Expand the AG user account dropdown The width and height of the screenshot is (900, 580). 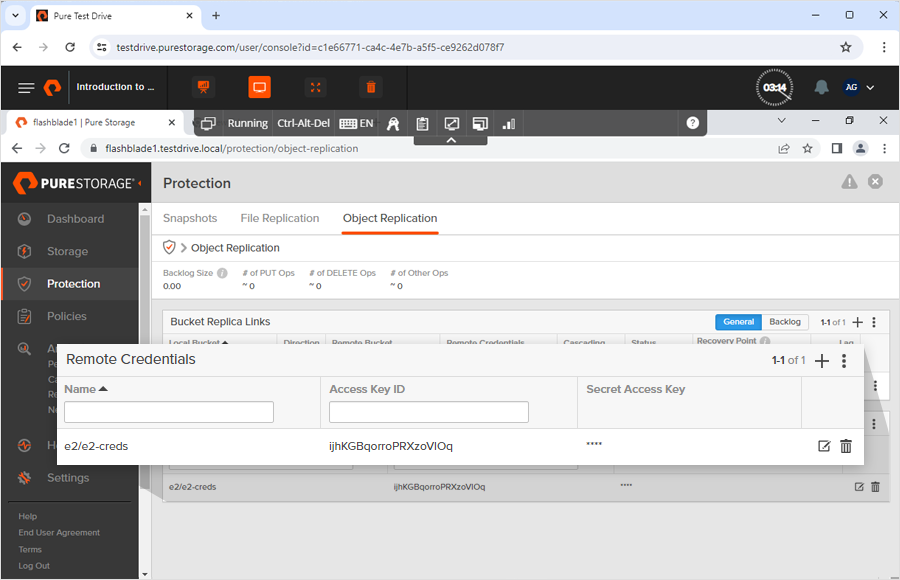pos(859,87)
